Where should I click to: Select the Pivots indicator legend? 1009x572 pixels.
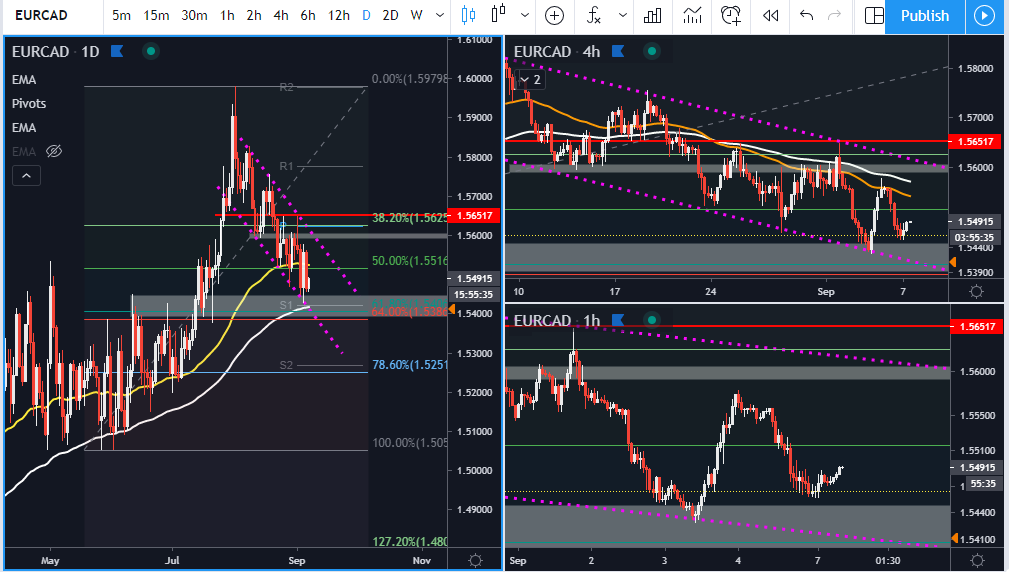click(x=29, y=104)
